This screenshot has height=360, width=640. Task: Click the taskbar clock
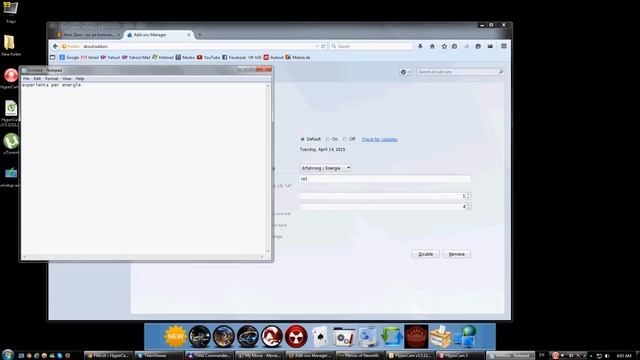624,356
